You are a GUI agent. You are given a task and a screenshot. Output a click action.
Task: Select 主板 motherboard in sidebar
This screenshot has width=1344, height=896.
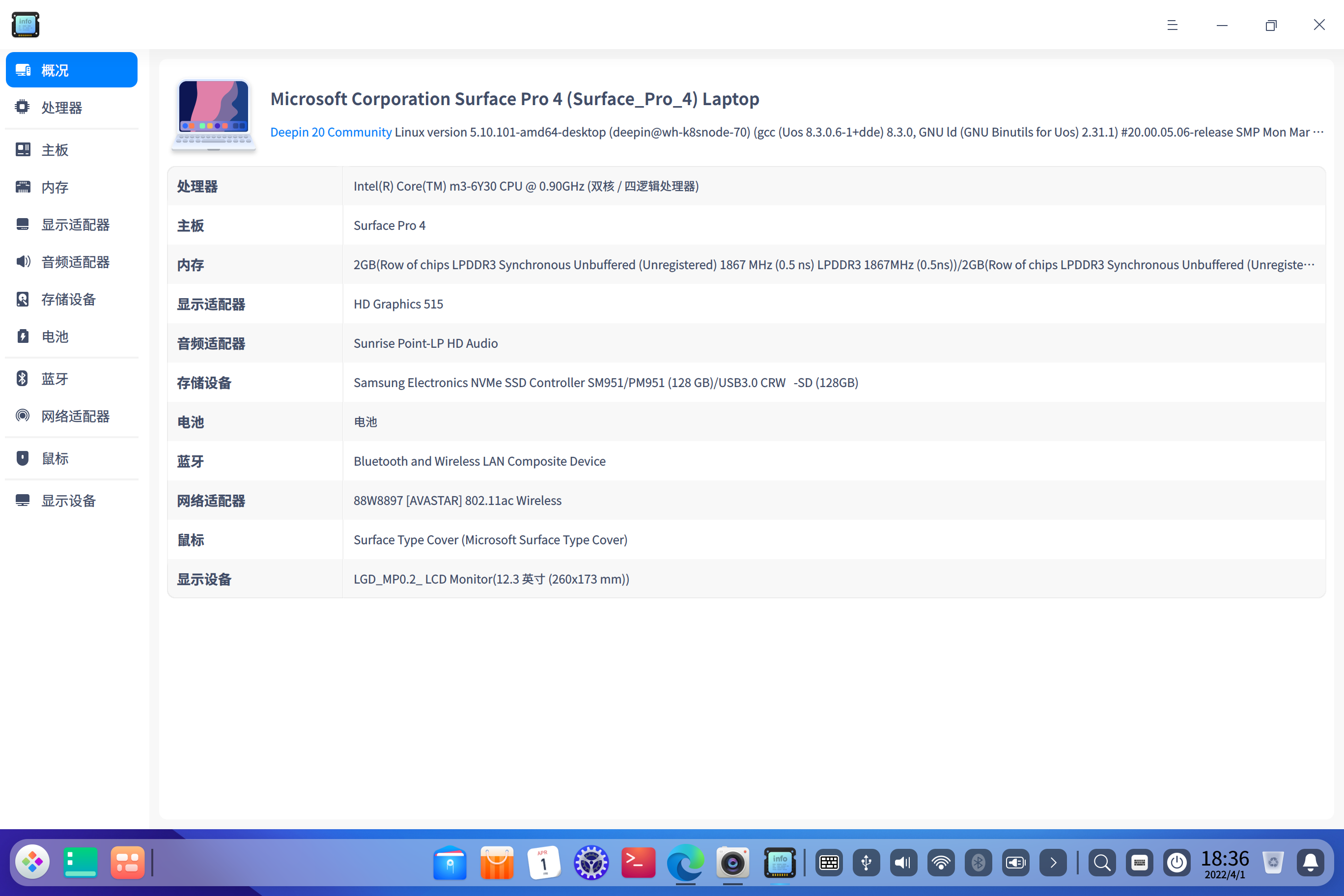coord(55,150)
